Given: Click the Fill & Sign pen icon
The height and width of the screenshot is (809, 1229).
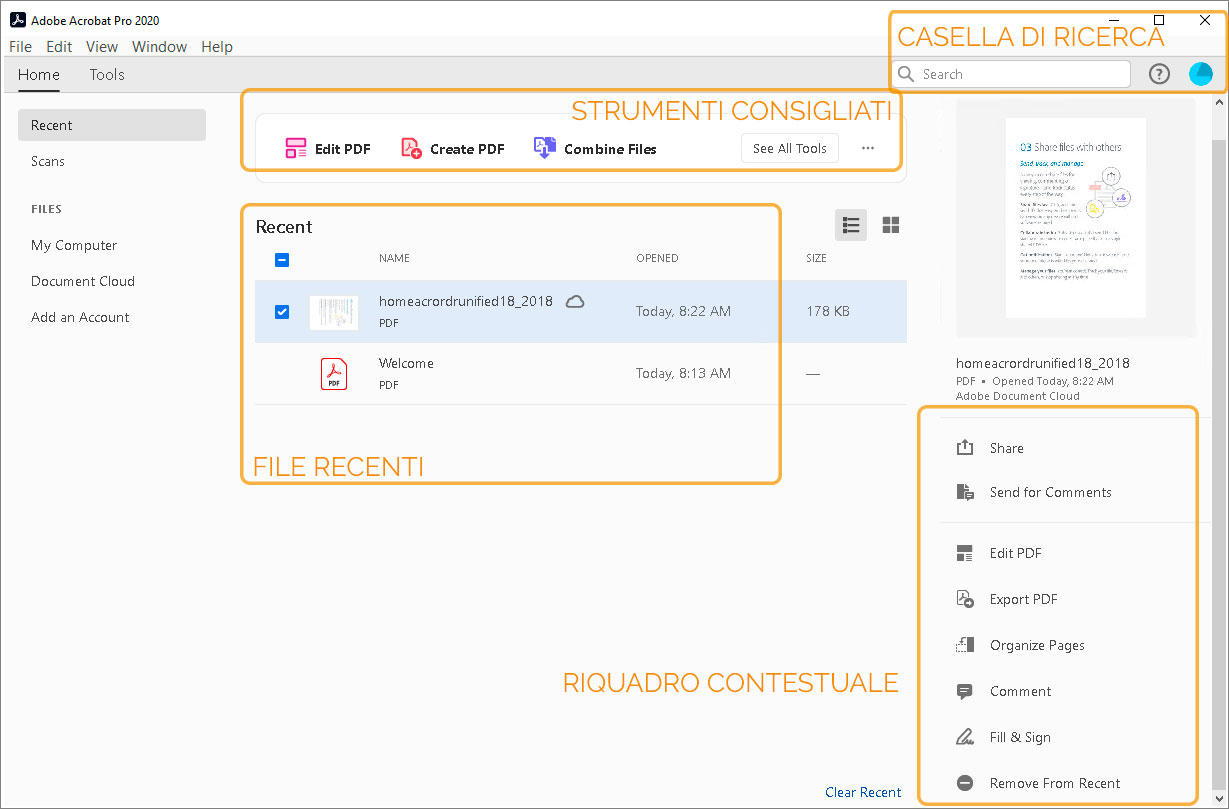Looking at the screenshot, I should pos(965,737).
